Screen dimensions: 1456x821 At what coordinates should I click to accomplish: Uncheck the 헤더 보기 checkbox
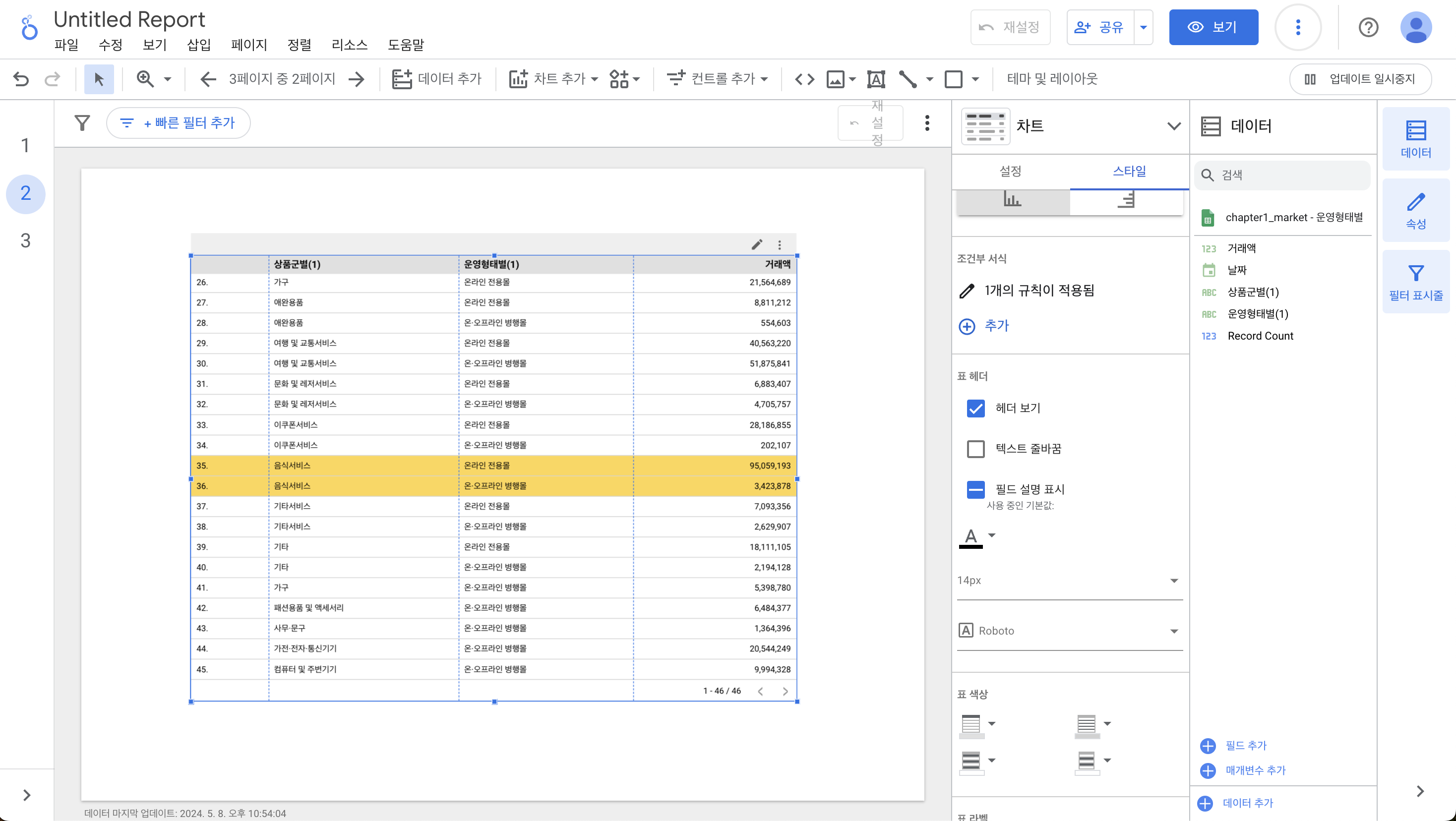pyautogui.click(x=975, y=408)
